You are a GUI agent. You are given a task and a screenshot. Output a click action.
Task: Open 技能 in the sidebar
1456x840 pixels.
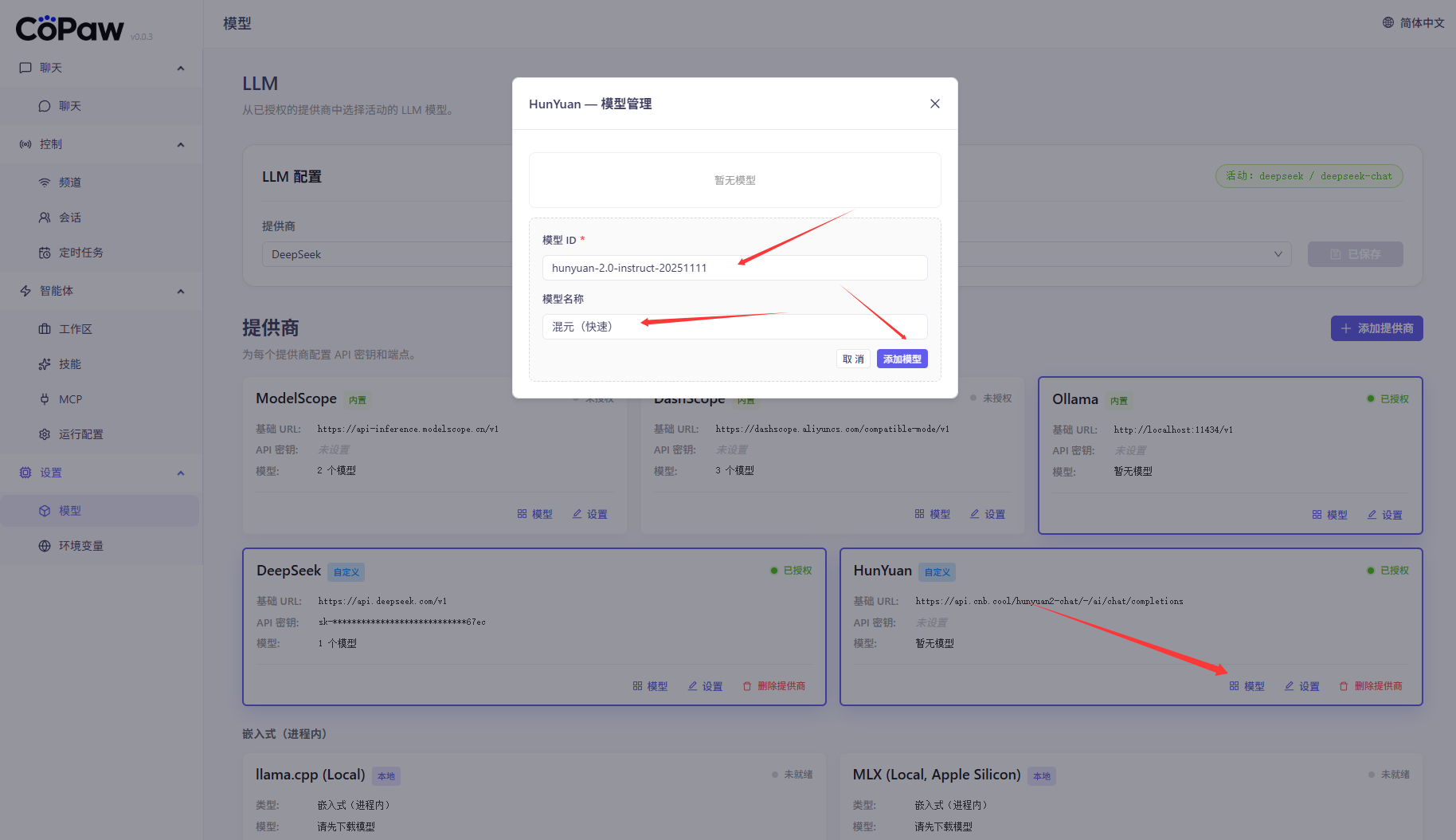coord(70,364)
